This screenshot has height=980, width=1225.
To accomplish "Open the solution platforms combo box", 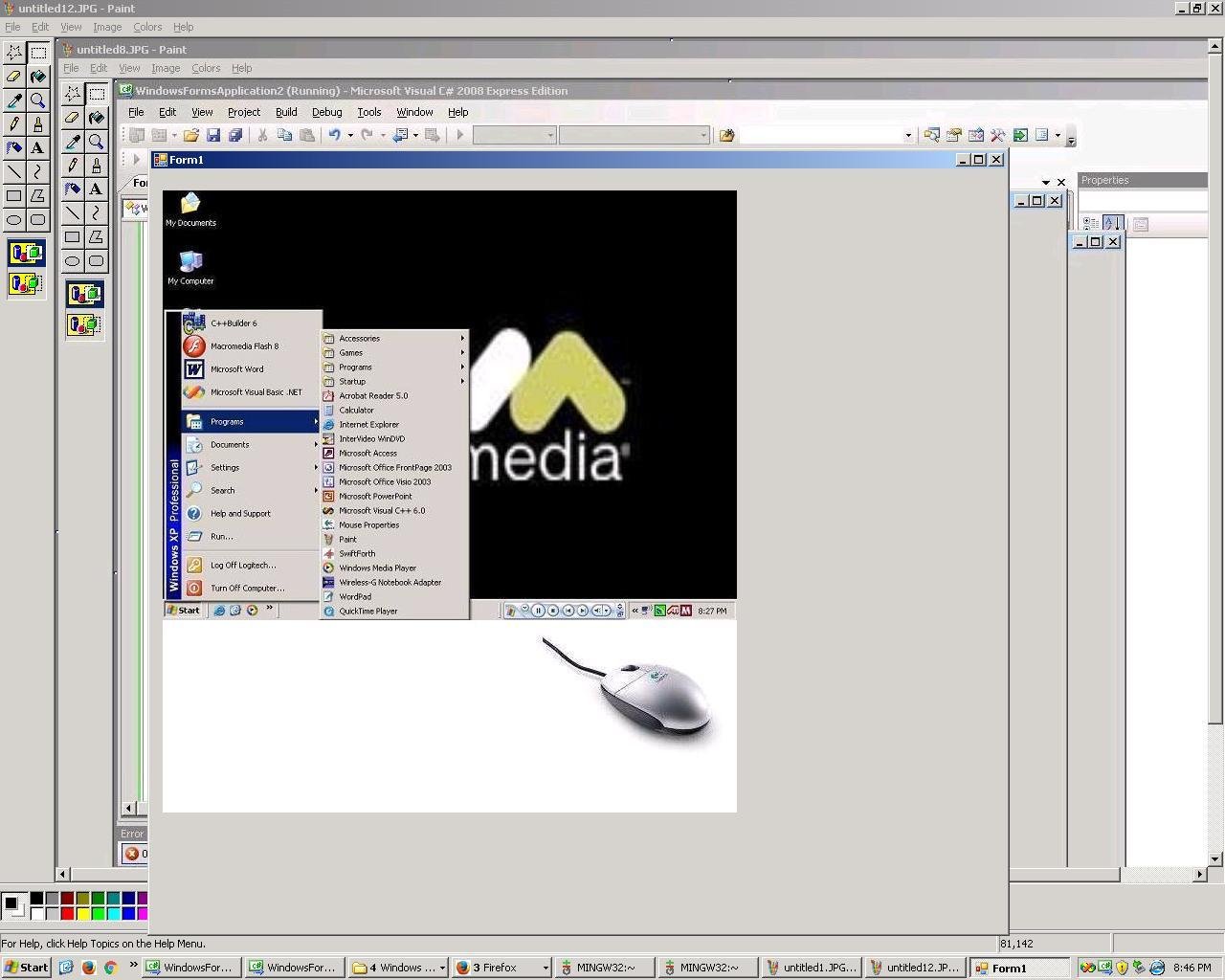I will pos(634,135).
